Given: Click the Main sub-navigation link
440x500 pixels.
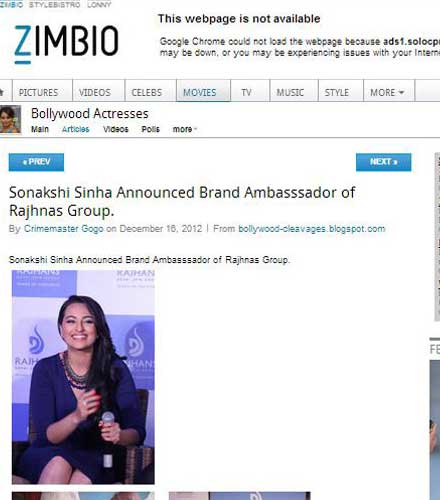Looking at the screenshot, I should [x=40, y=129].
